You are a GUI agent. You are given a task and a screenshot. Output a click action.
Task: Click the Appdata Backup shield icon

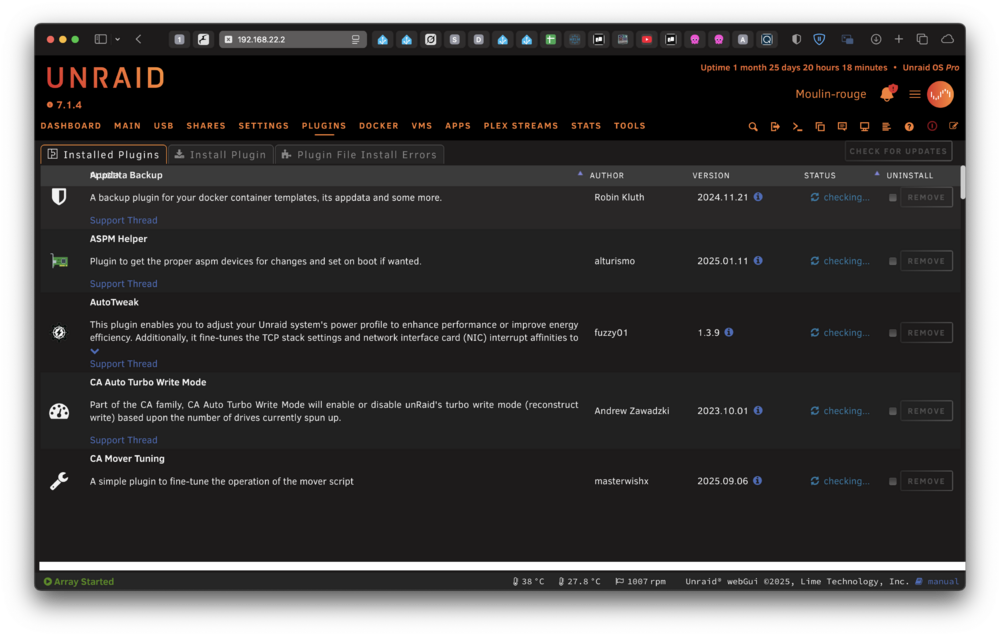click(59, 196)
